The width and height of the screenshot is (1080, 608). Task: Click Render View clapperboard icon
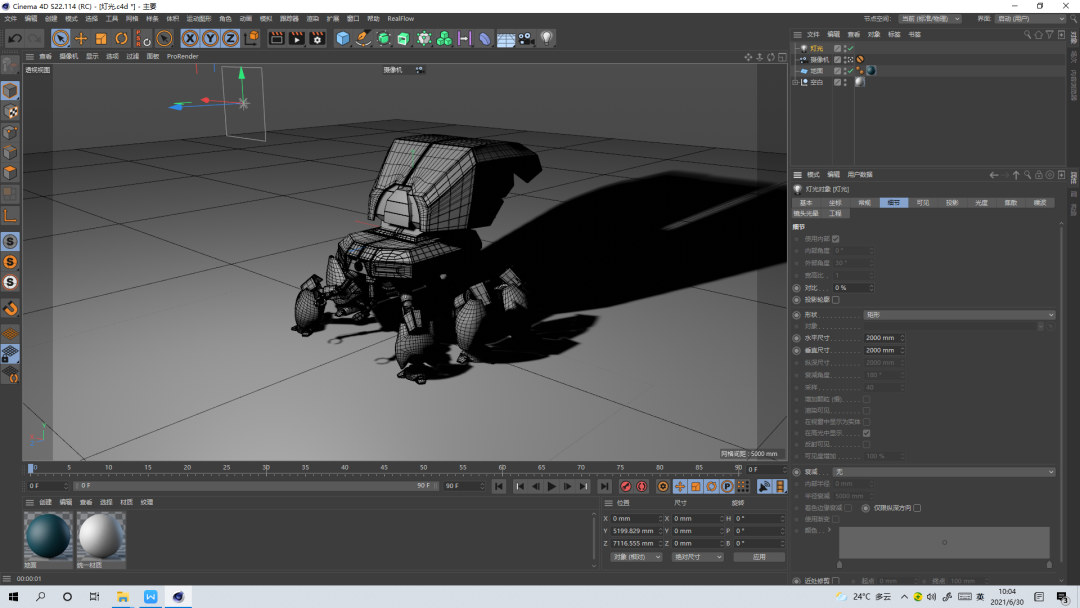pyautogui.click(x=276, y=39)
